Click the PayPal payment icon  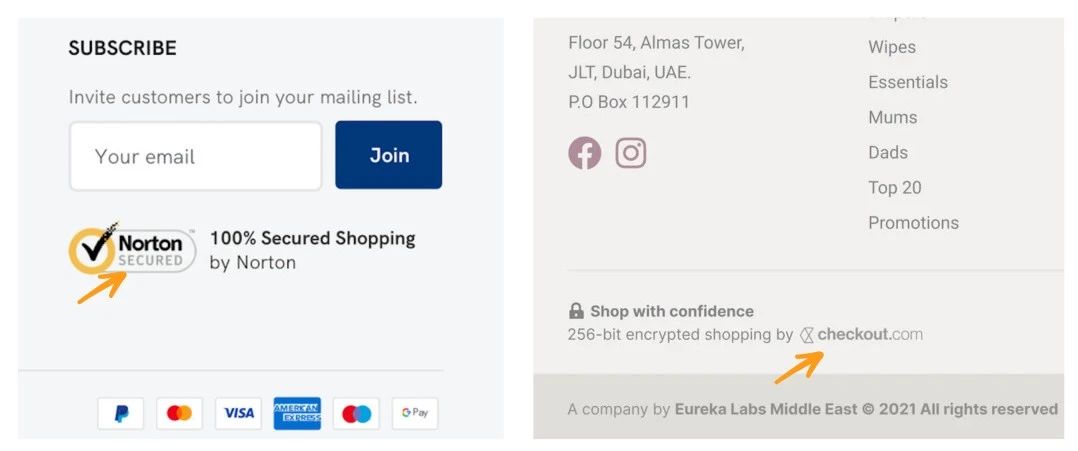121,413
